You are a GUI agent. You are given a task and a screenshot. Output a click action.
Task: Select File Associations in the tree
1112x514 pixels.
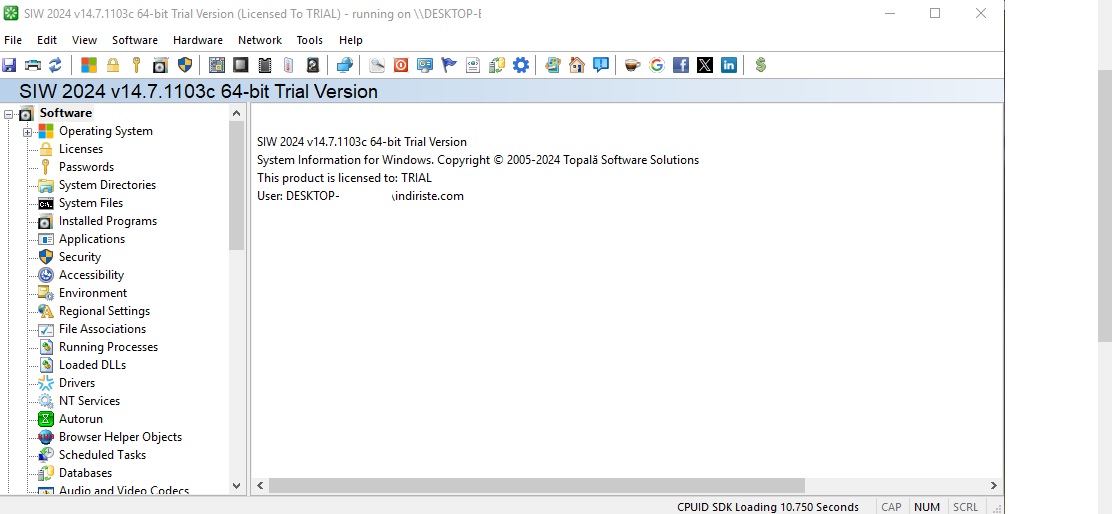point(102,329)
